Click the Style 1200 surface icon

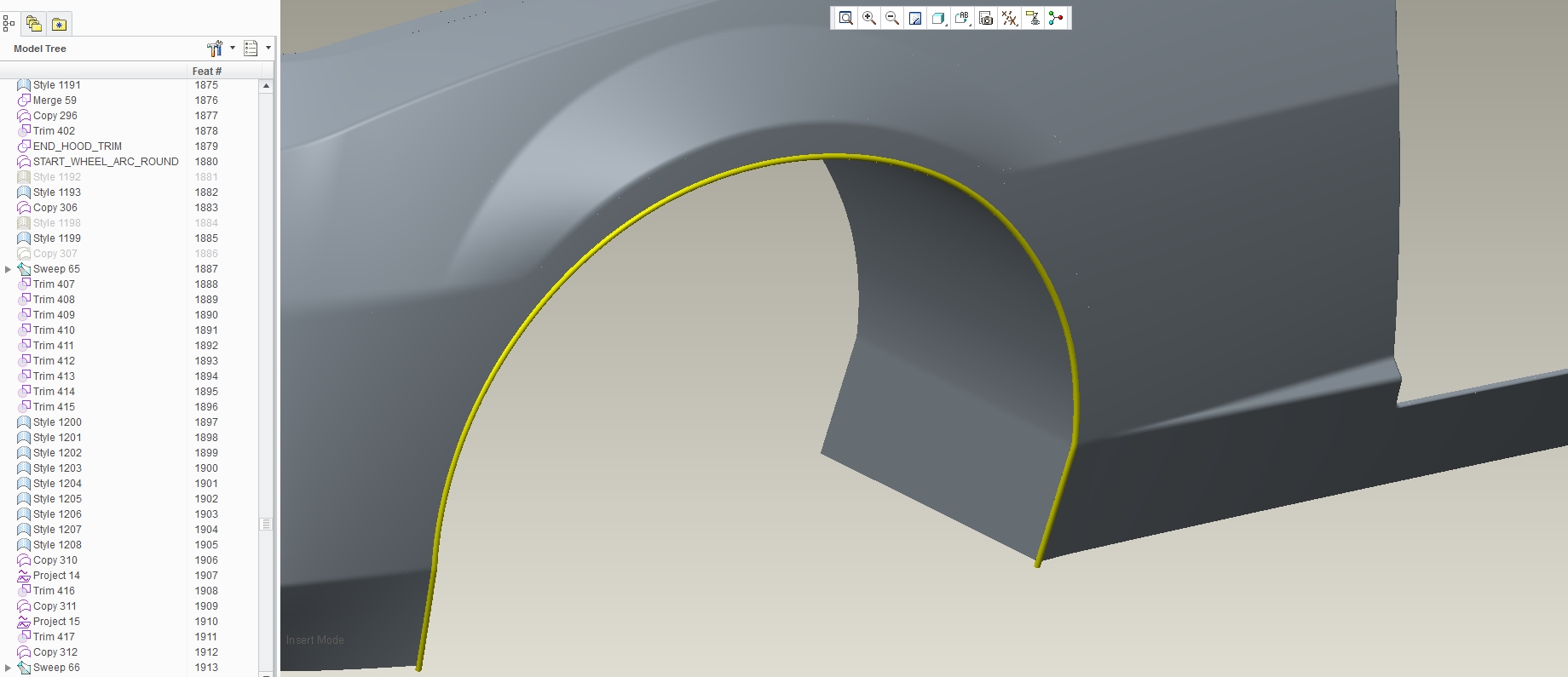pyautogui.click(x=24, y=422)
